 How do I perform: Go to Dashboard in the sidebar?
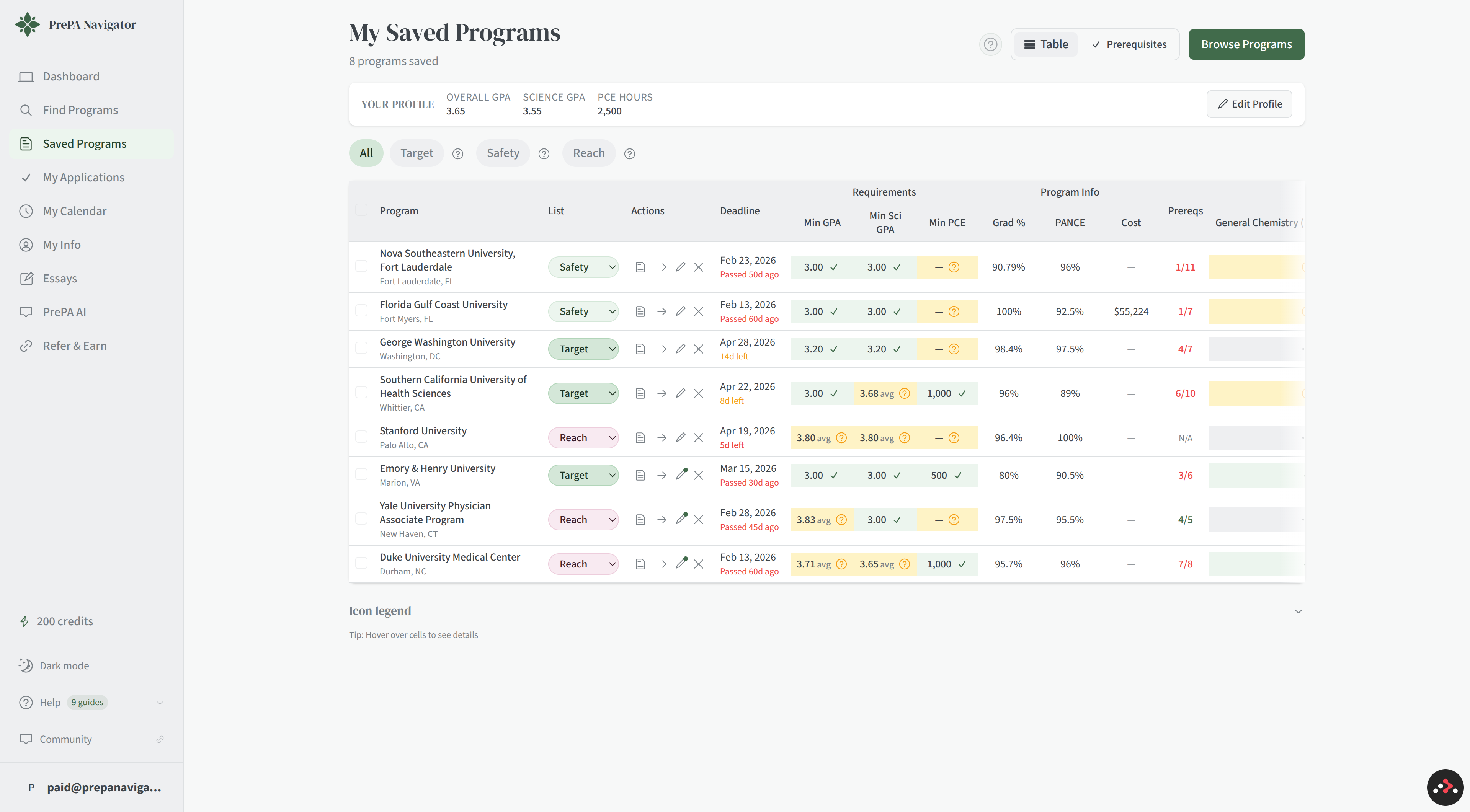[91, 77]
